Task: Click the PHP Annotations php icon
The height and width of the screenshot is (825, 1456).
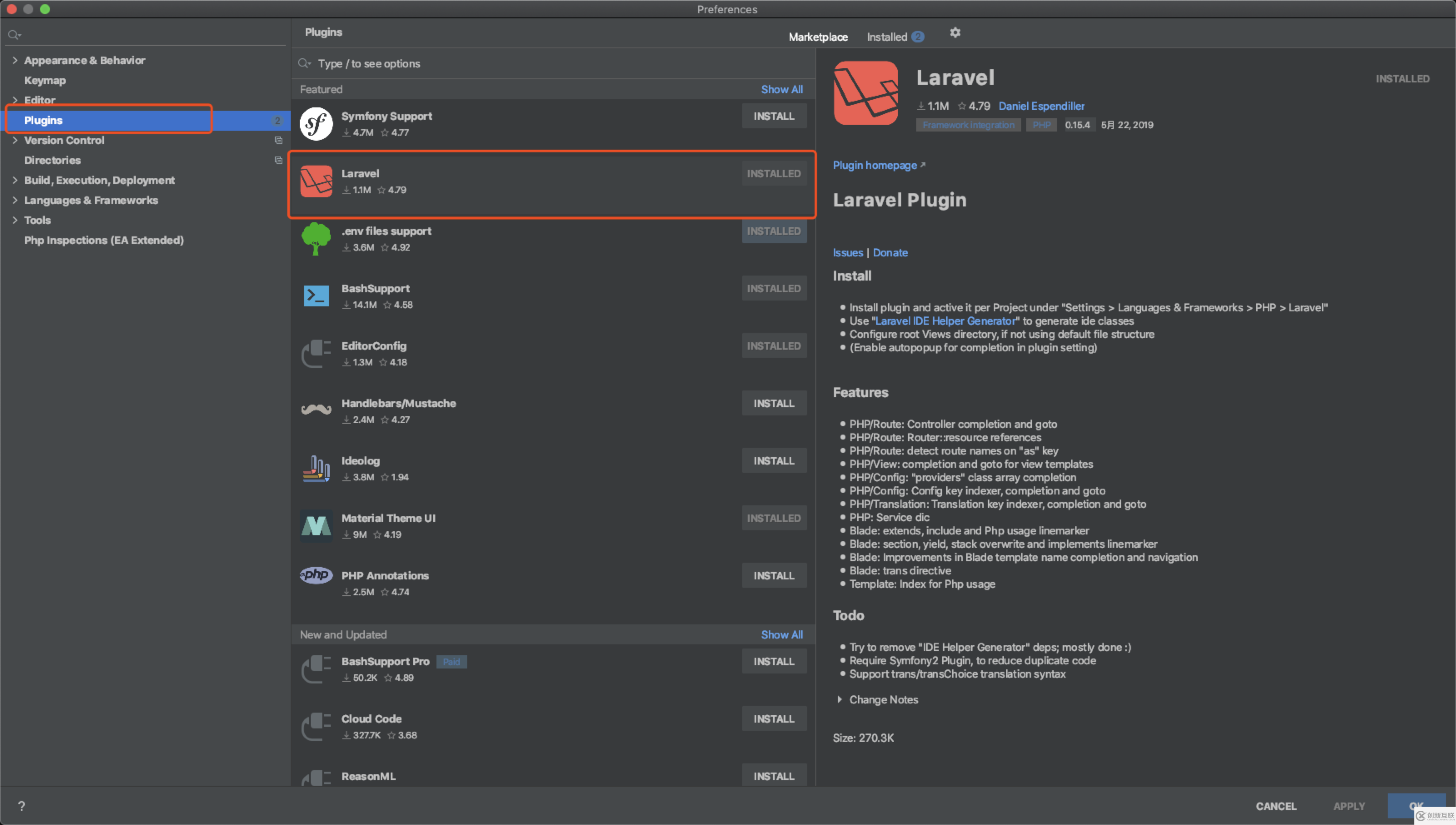Action: [316, 575]
